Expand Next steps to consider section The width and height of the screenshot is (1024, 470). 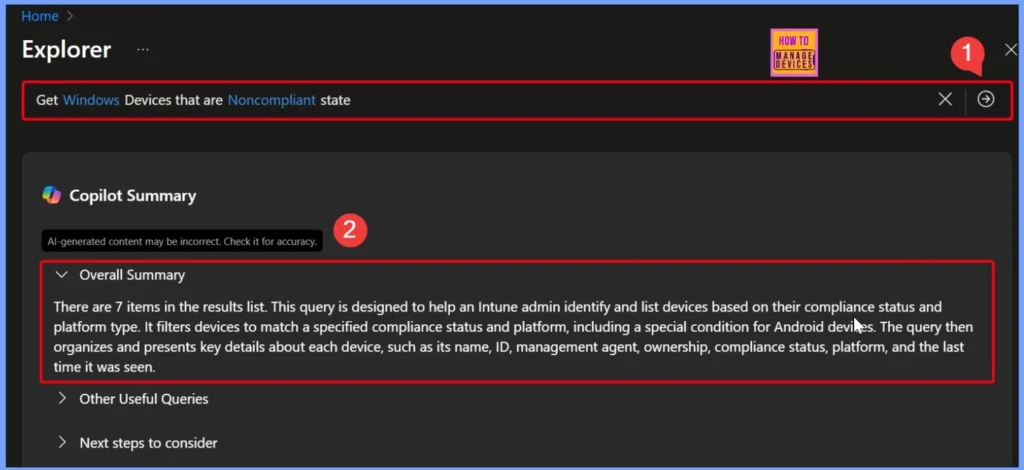click(x=62, y=443)
